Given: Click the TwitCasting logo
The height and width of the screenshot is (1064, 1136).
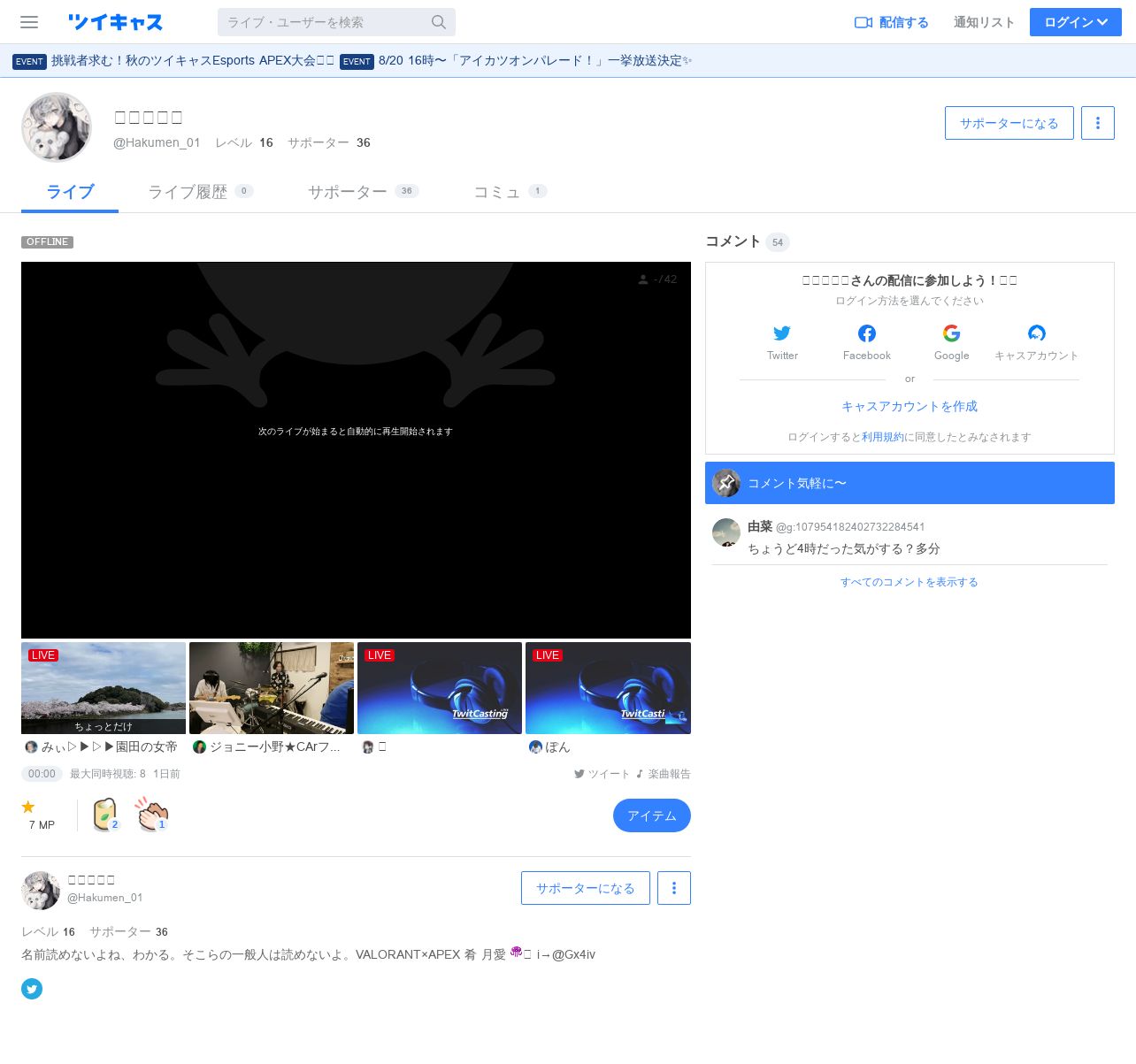Looking at the screenshot, I should point(115,22).
